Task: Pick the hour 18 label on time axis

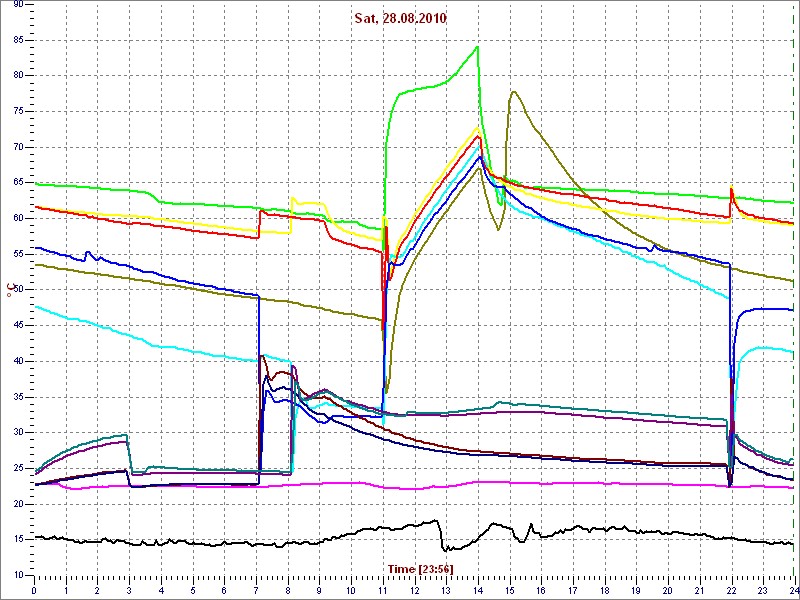Action: coord(604,589)
